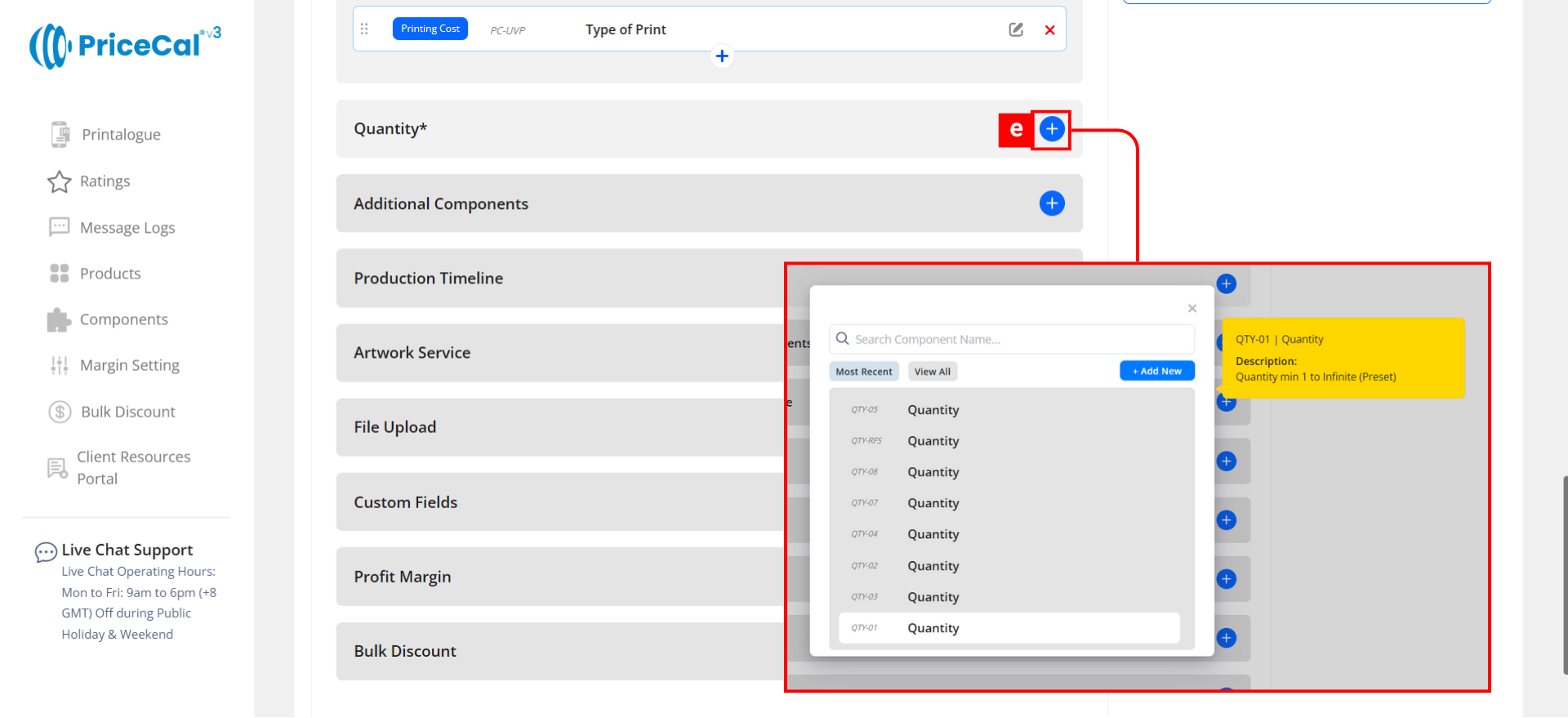Add component under Additional Components section

point(1051,203)
